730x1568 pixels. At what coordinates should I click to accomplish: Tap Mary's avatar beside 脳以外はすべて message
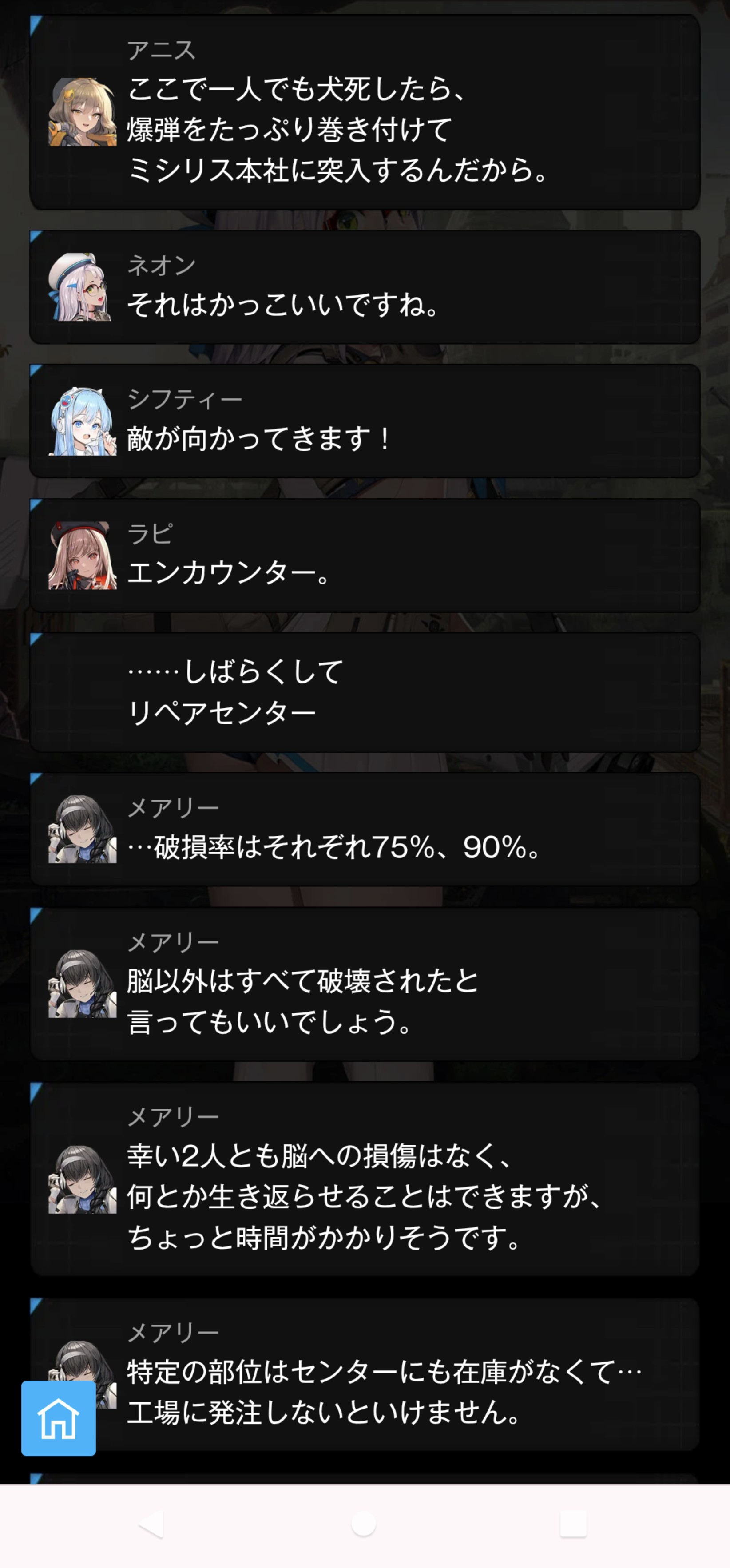tap(82, 984)
